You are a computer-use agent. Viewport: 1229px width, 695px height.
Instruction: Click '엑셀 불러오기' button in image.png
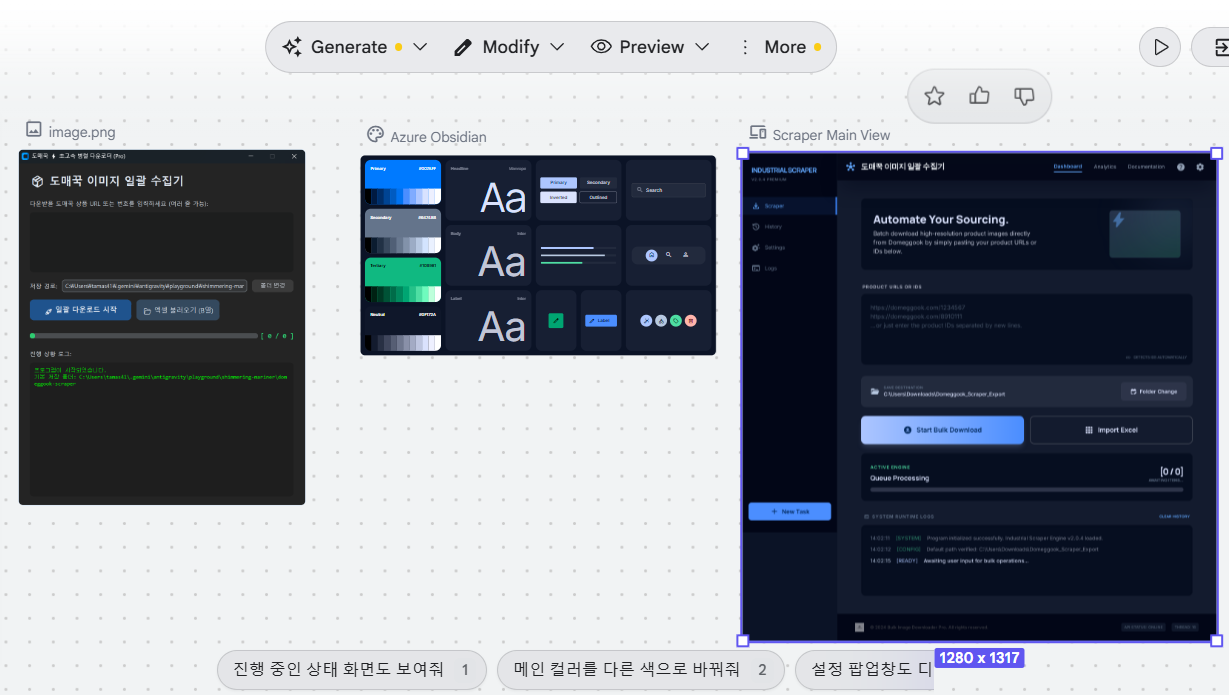tap(178, 310)
